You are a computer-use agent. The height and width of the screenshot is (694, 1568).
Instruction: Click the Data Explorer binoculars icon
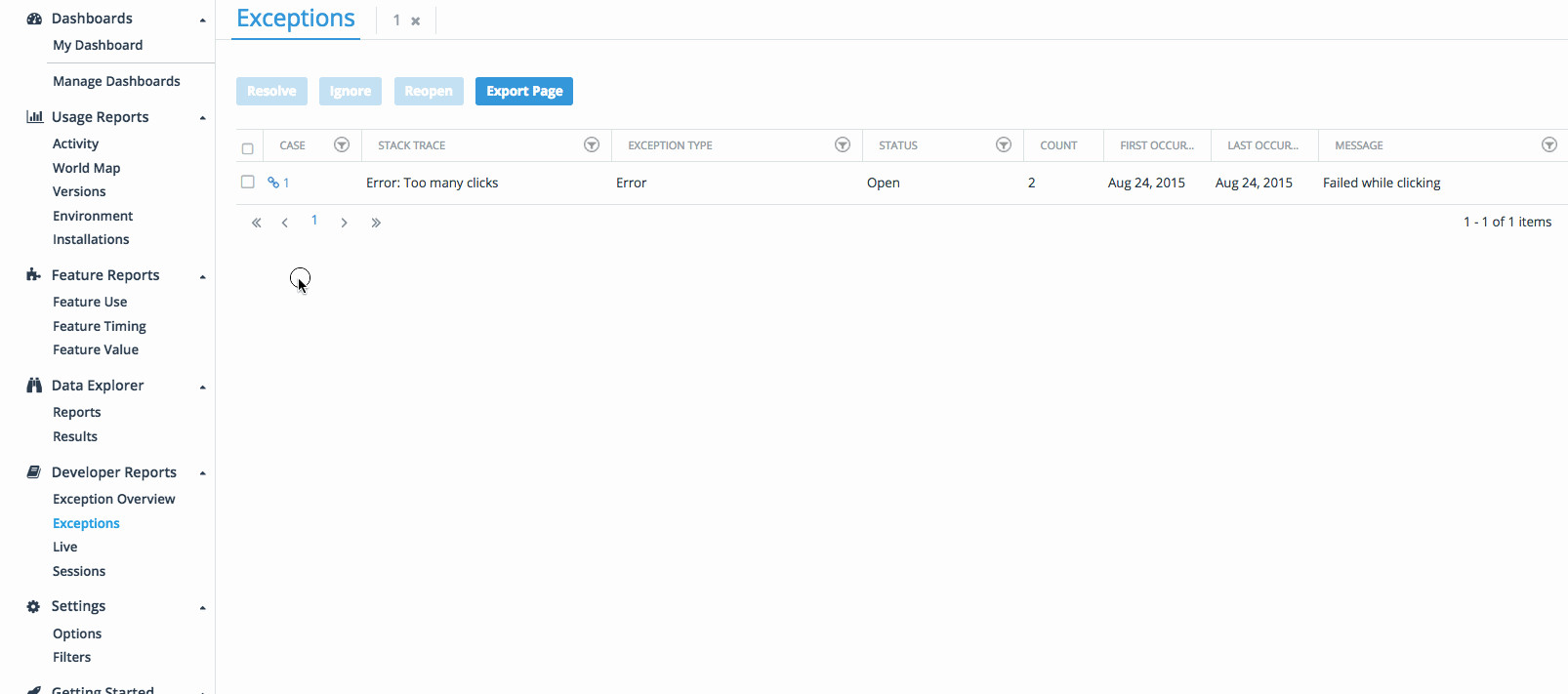click(34, 386)
